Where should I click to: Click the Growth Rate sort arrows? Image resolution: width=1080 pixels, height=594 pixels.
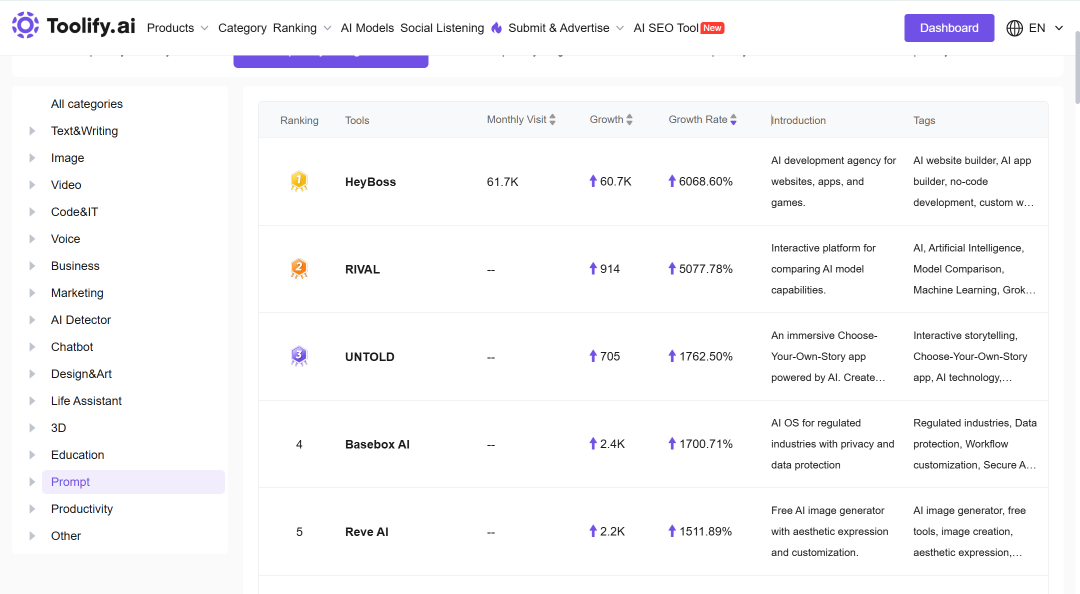coord(734,120)
